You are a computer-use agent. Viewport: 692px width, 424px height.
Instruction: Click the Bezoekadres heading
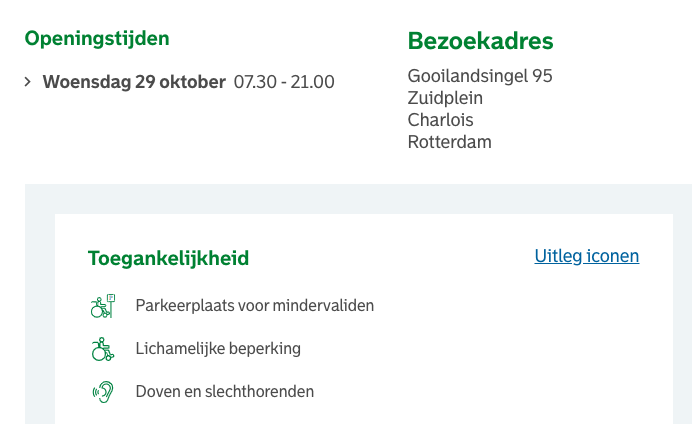click(480, 42)
